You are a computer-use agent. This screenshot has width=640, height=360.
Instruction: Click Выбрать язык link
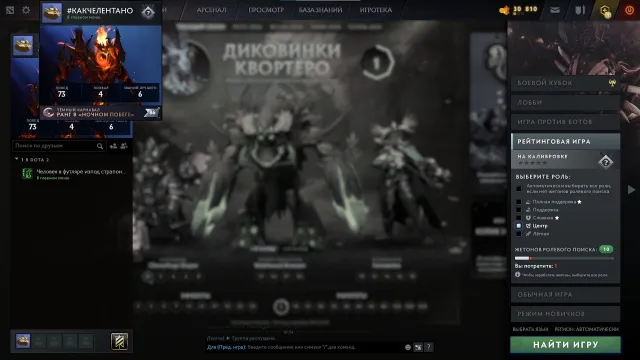(x=530, y=329)
